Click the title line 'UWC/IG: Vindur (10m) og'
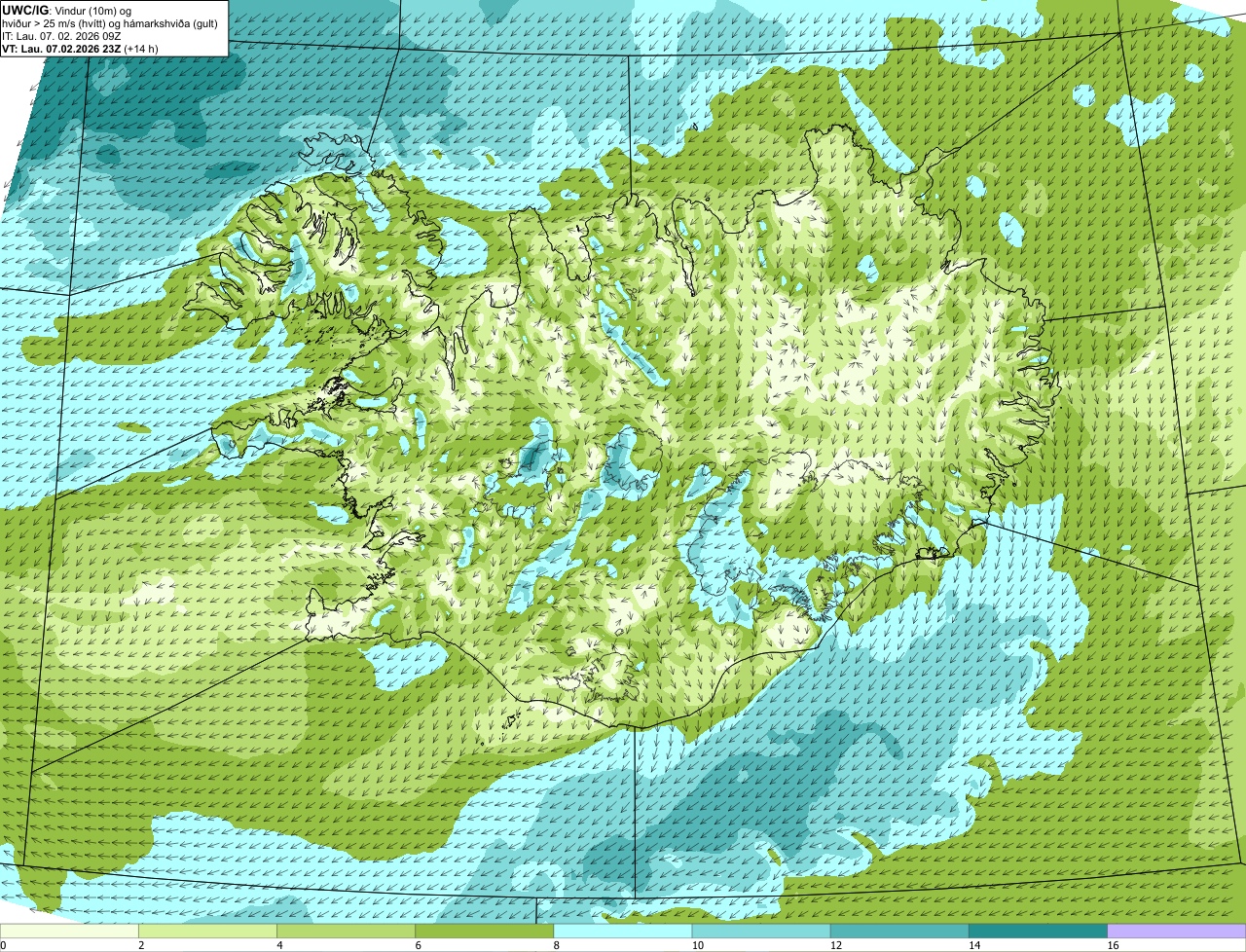The width and height of the screenshot is (1246, 952). click(x=66, y=10)
